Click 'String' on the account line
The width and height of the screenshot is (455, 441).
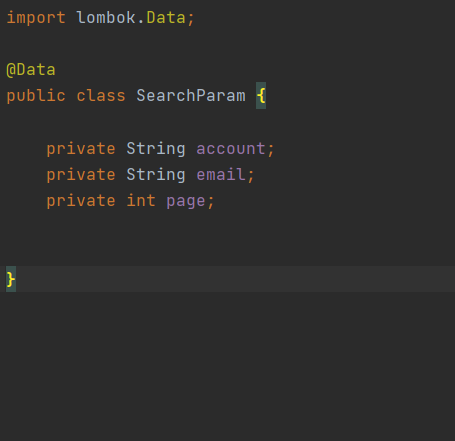(156, 149)
